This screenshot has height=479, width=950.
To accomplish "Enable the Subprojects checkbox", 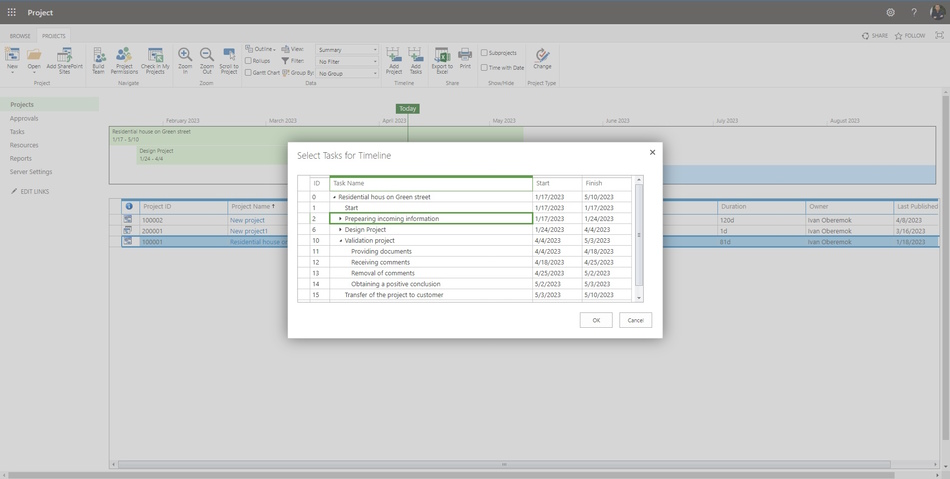I will click(484, 53).
